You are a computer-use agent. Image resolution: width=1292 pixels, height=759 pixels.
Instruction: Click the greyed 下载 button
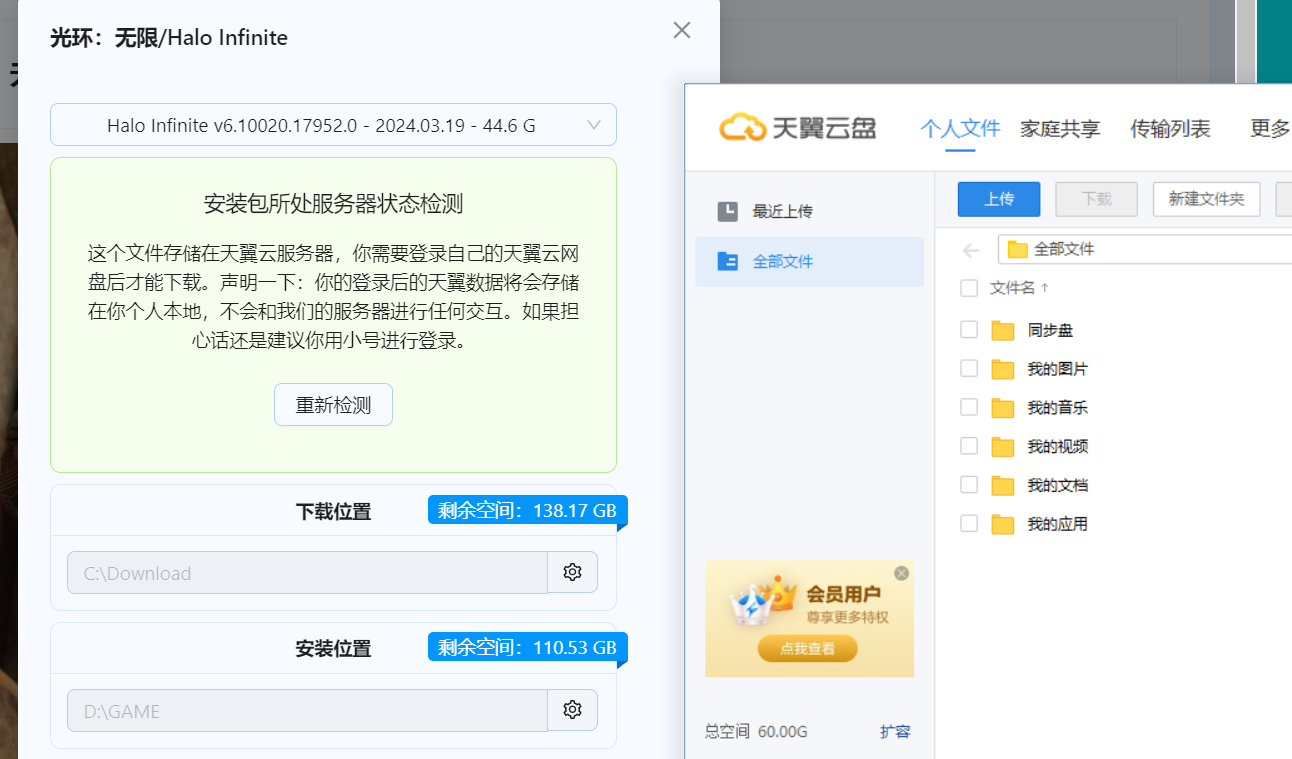1097,199
